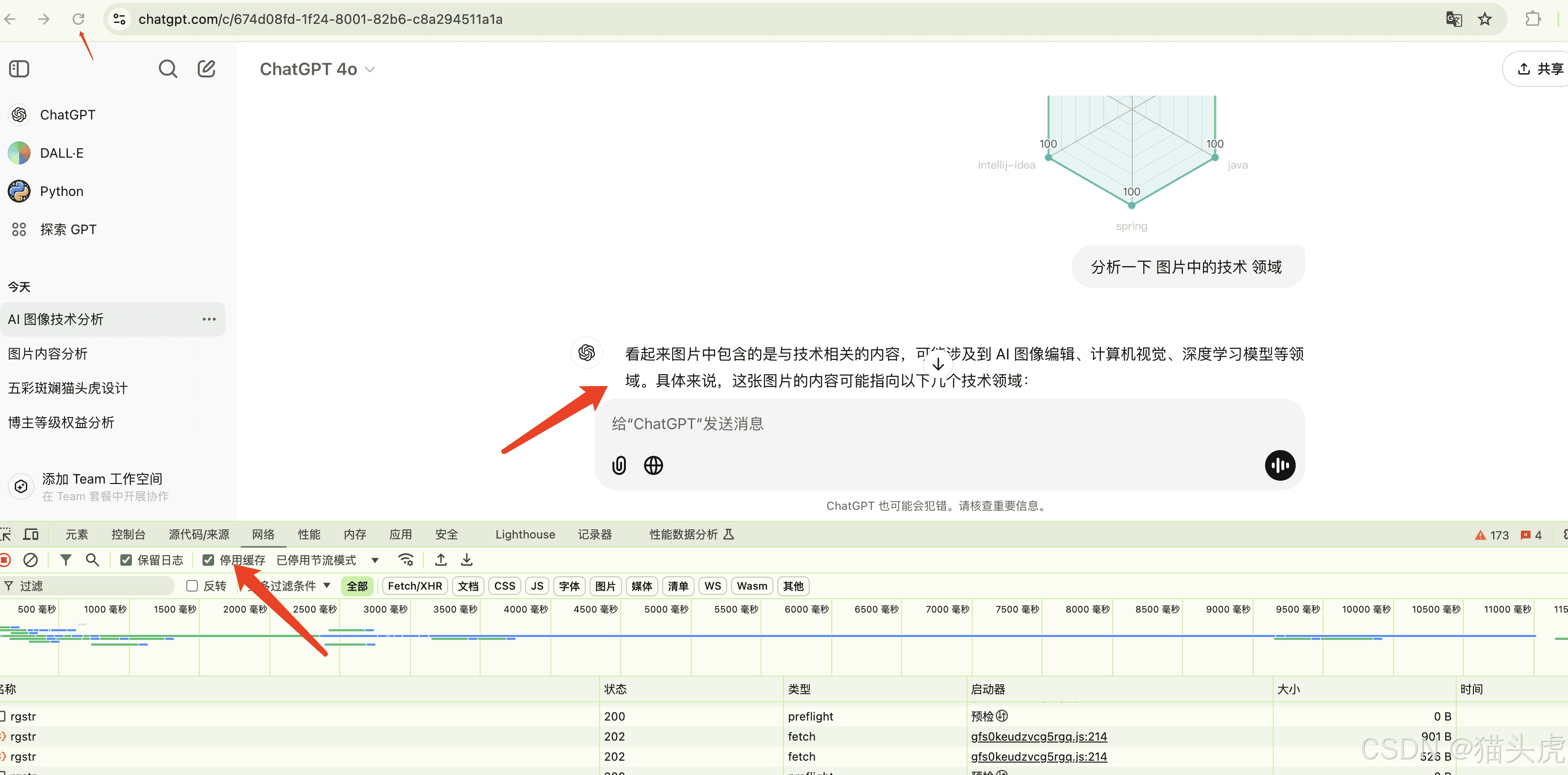The image size is (1568, 775).
Task: Open the gfs0keudzvcg5rgq.js:214 link of the 901 B request
Action: [1039, 736]
